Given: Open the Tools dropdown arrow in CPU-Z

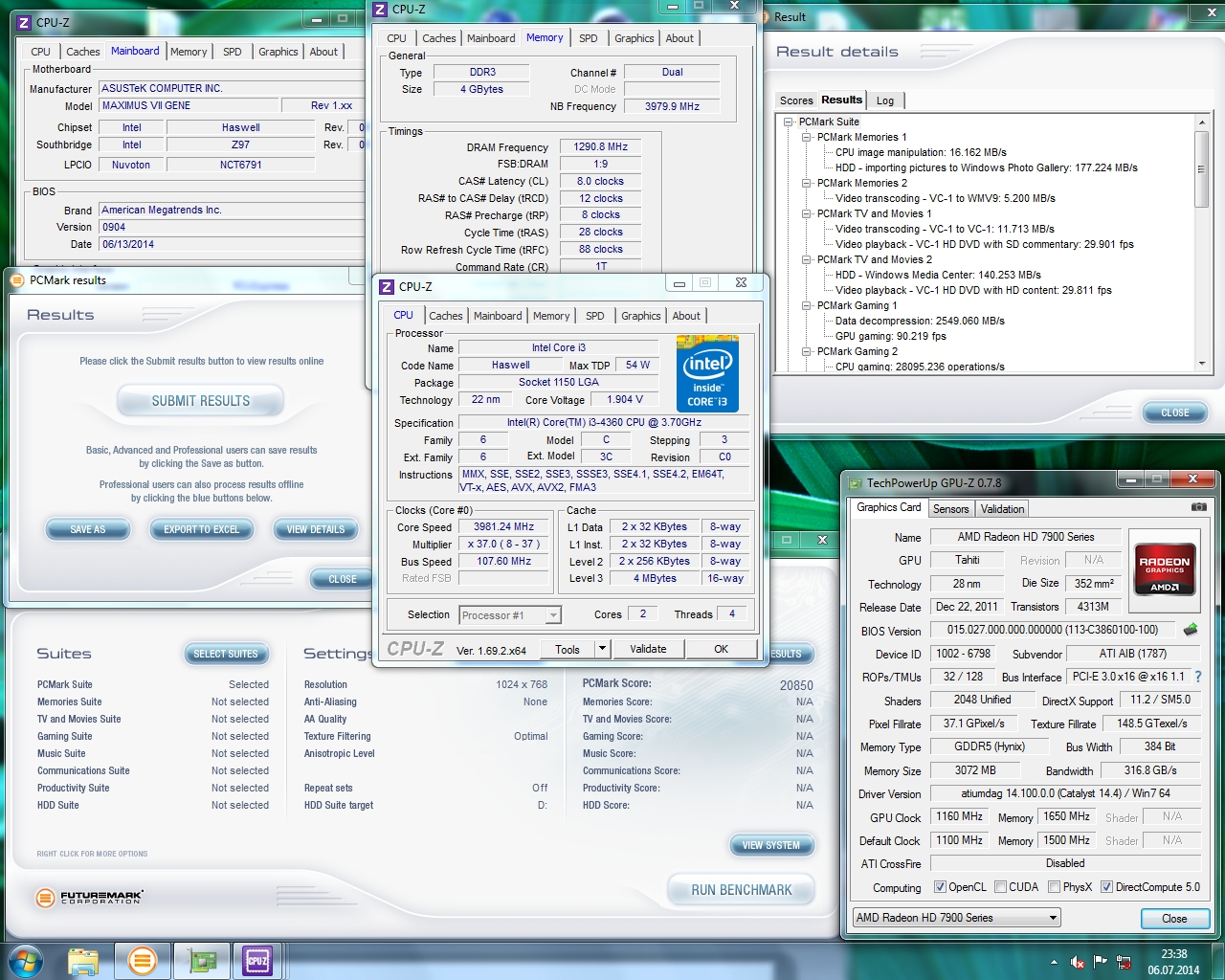Looking at the screenshot, I should pyautogui.click(x=602, y=649).
